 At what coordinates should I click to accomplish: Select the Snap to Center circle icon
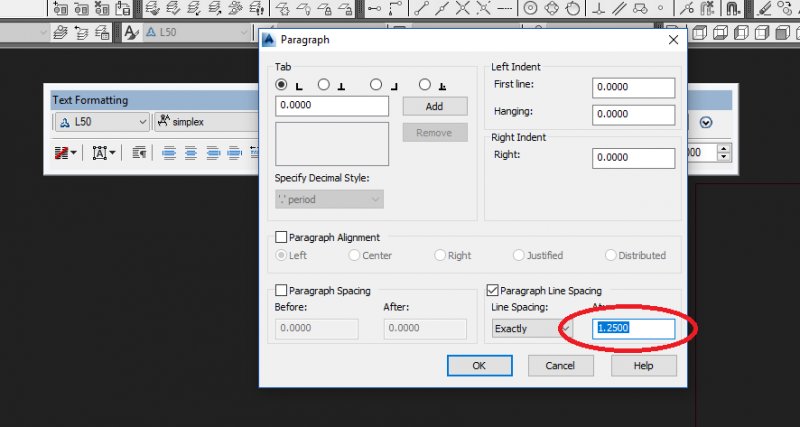[531, 8]
